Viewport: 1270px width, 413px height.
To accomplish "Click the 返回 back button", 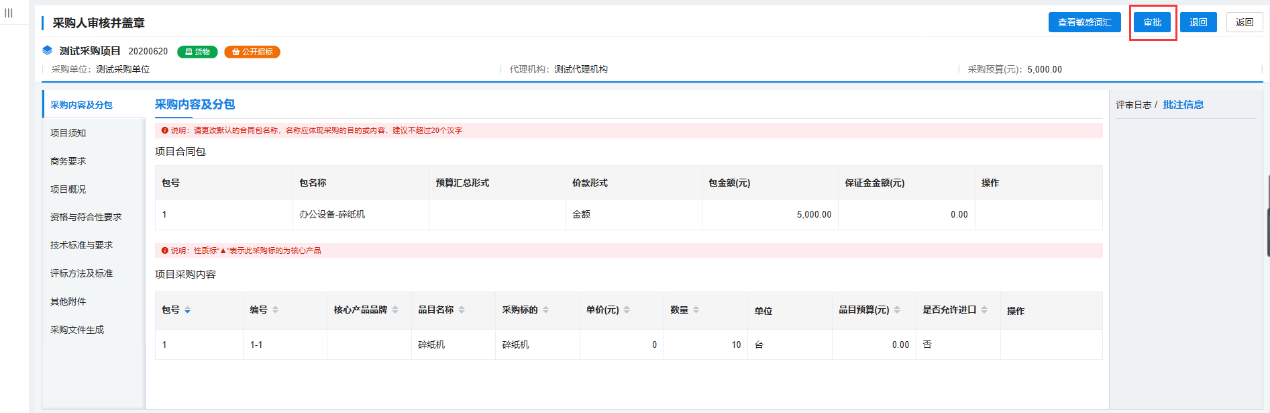I will click(1244, 22).
